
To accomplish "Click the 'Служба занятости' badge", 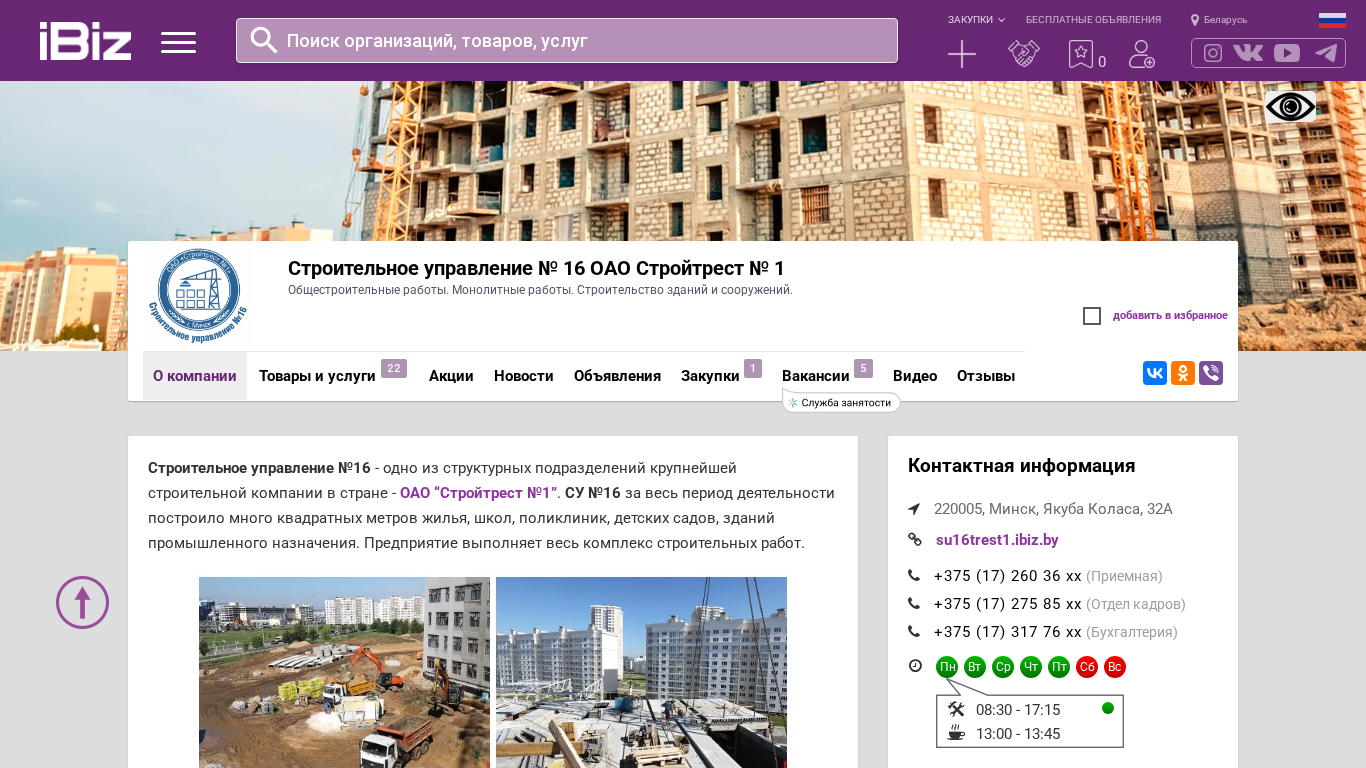I will point(841,402).
